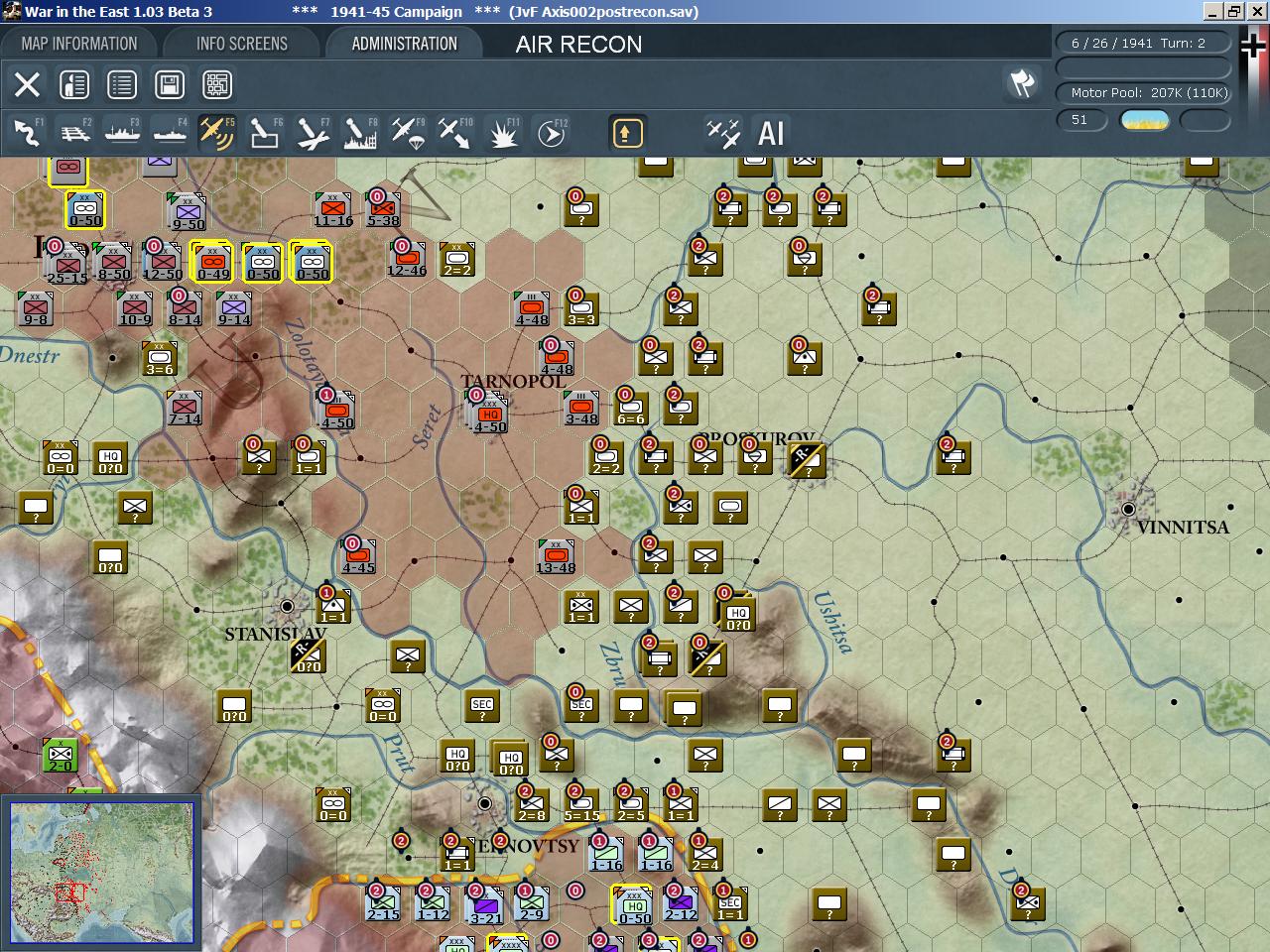Select the unit counter labeled 2-12

[681, 903]
